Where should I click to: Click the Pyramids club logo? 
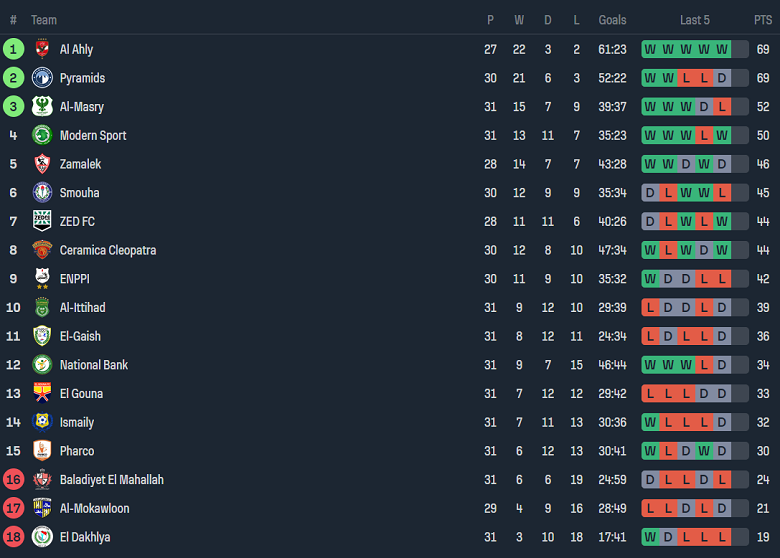pyautogui.click(x=42, y=78)
